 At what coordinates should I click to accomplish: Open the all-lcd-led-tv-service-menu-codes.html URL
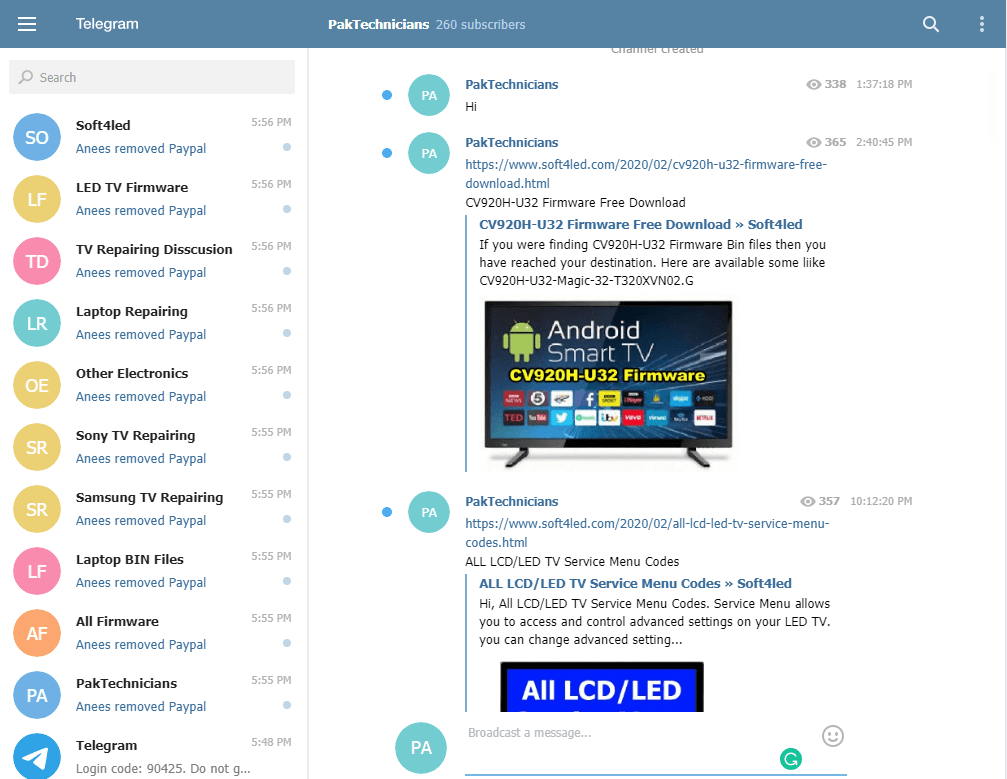tap(647, 532)
